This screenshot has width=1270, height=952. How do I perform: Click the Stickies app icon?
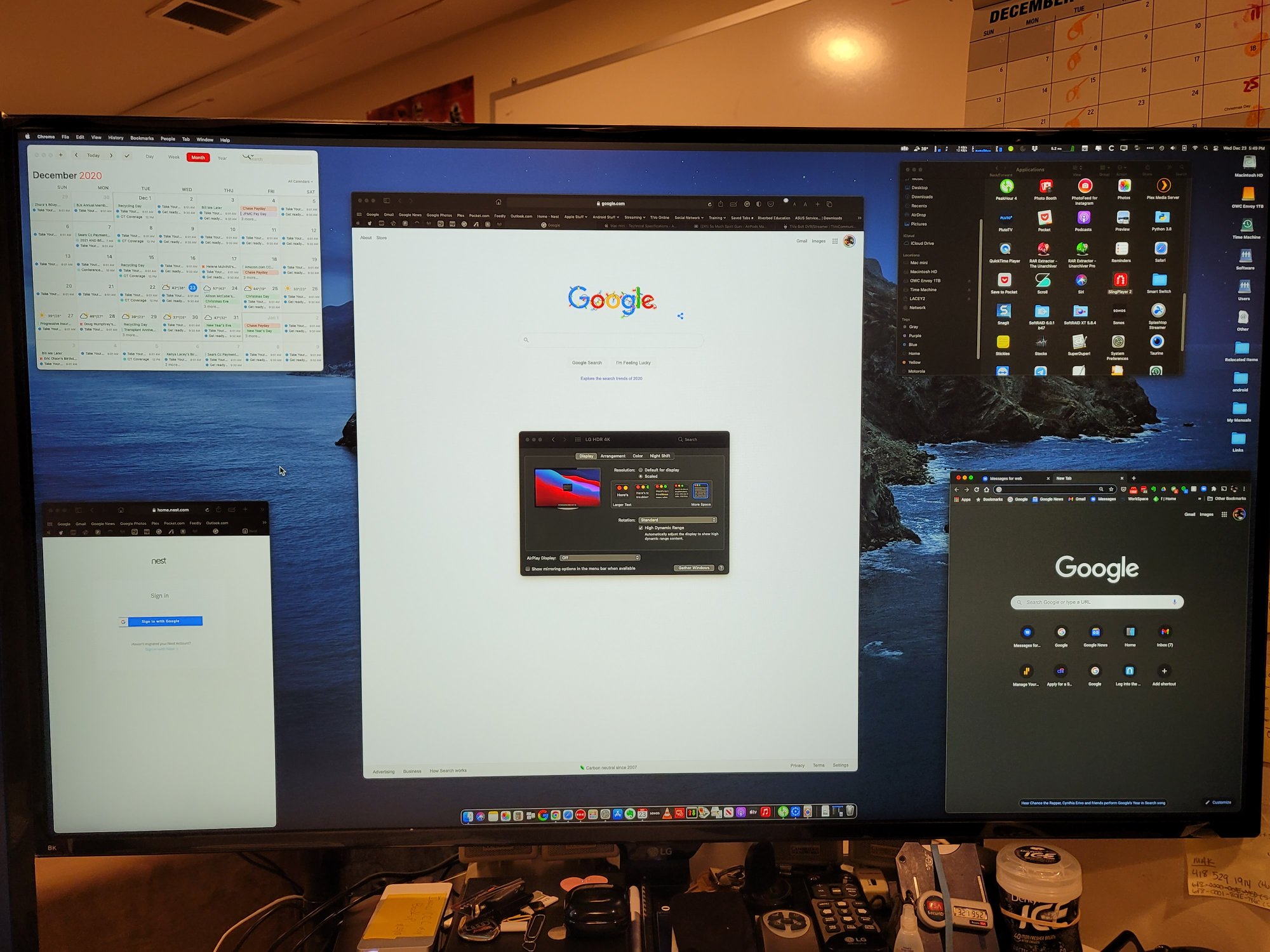1003,343
